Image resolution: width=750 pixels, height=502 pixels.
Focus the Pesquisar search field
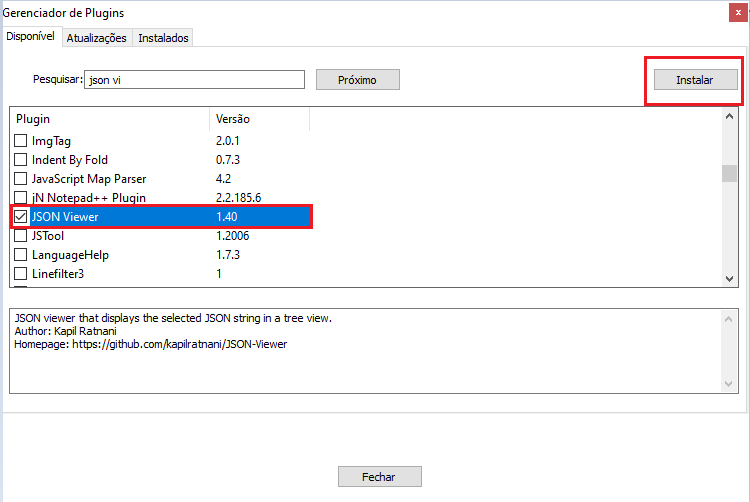(x=195, y=79)
